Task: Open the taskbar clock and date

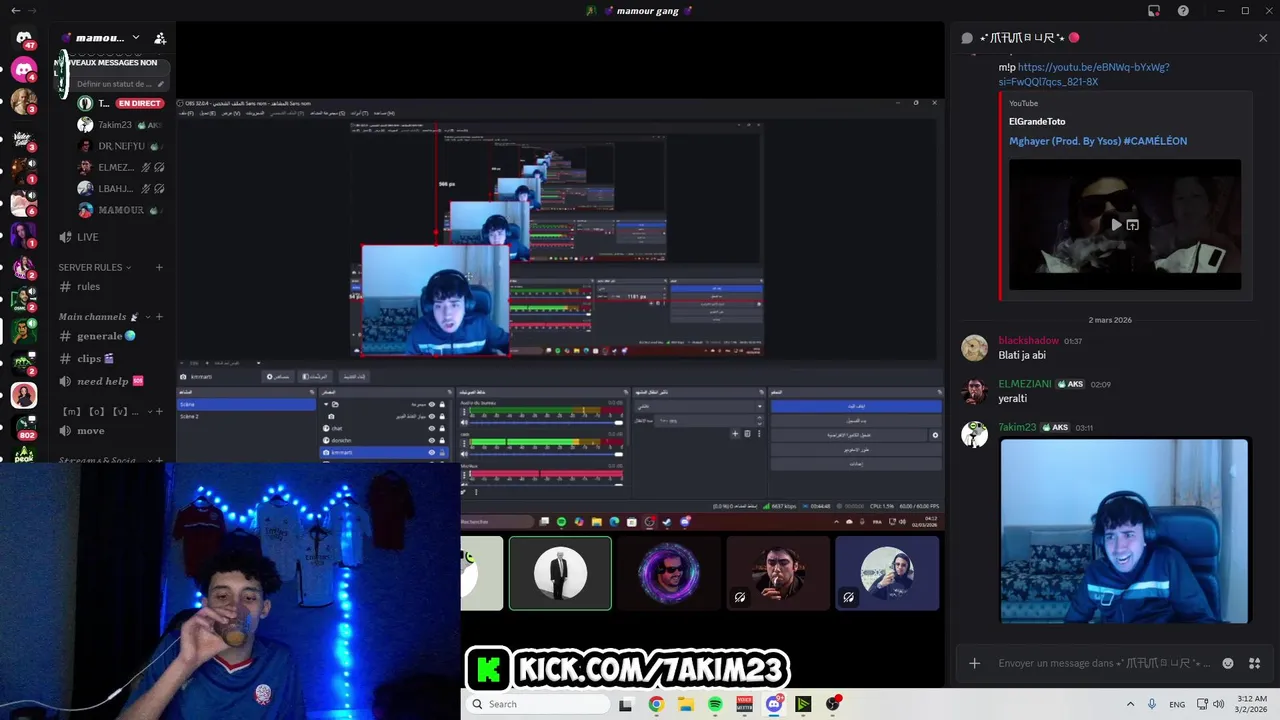Action: pyautogui.click(x=1252, y=704)
